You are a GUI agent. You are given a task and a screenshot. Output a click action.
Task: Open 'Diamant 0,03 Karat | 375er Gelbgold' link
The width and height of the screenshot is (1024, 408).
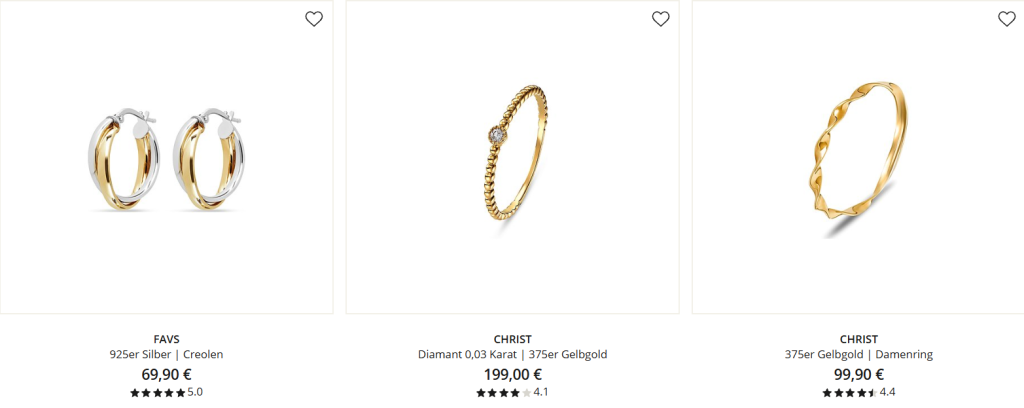click(513, 354)
